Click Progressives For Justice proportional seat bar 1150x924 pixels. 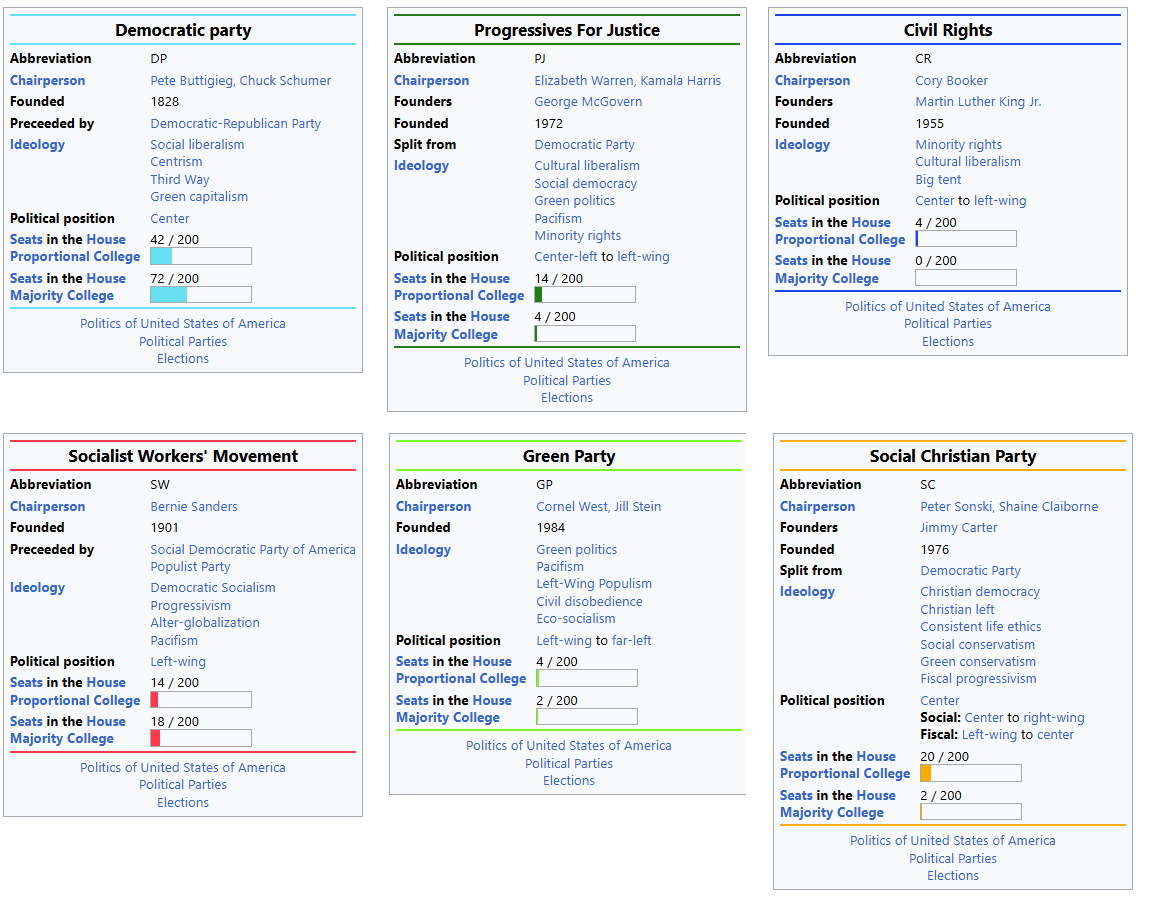pyautogui.click(x=585, y=295)
